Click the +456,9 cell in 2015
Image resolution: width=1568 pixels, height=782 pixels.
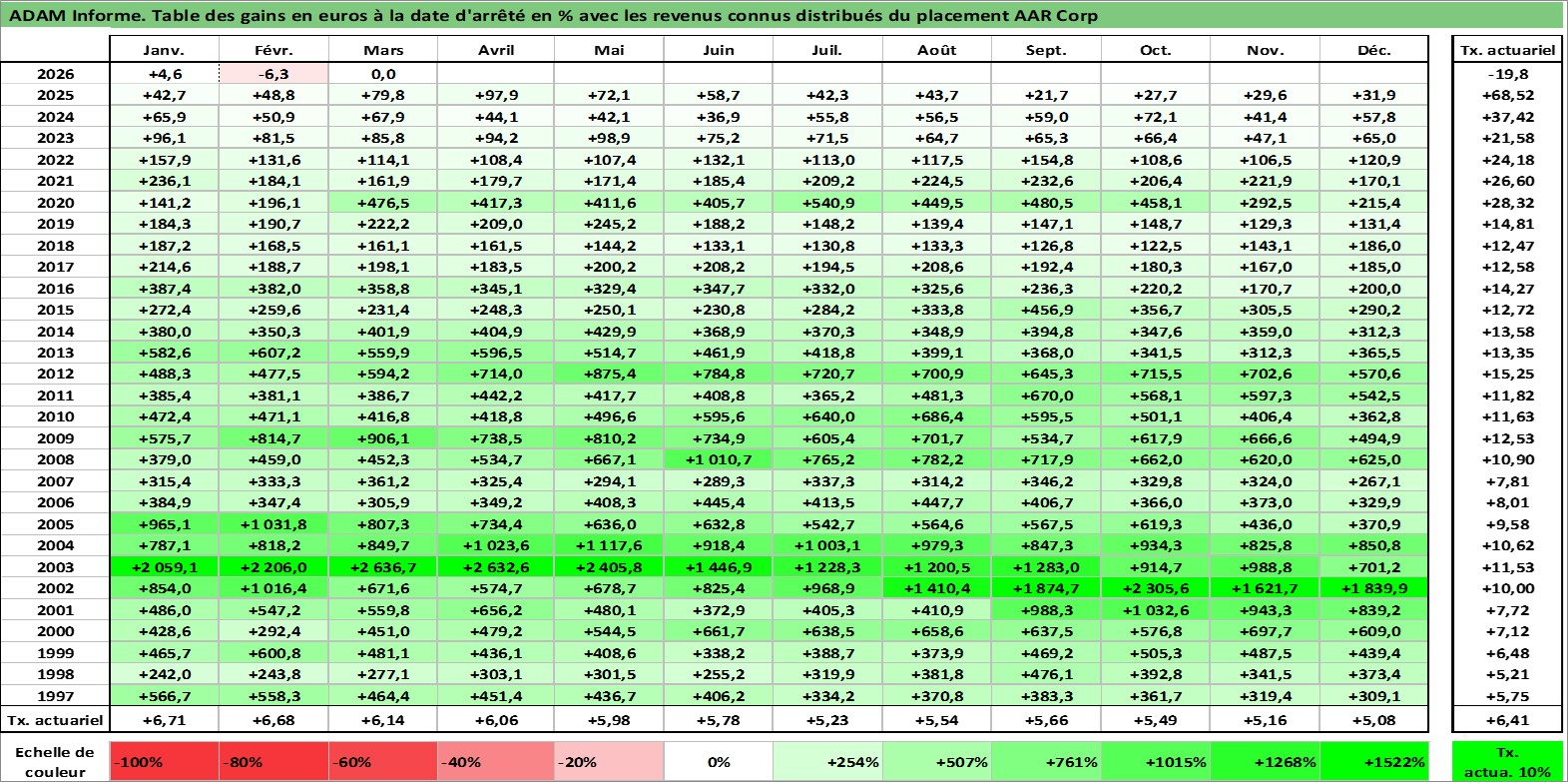tap(1046, 310)
